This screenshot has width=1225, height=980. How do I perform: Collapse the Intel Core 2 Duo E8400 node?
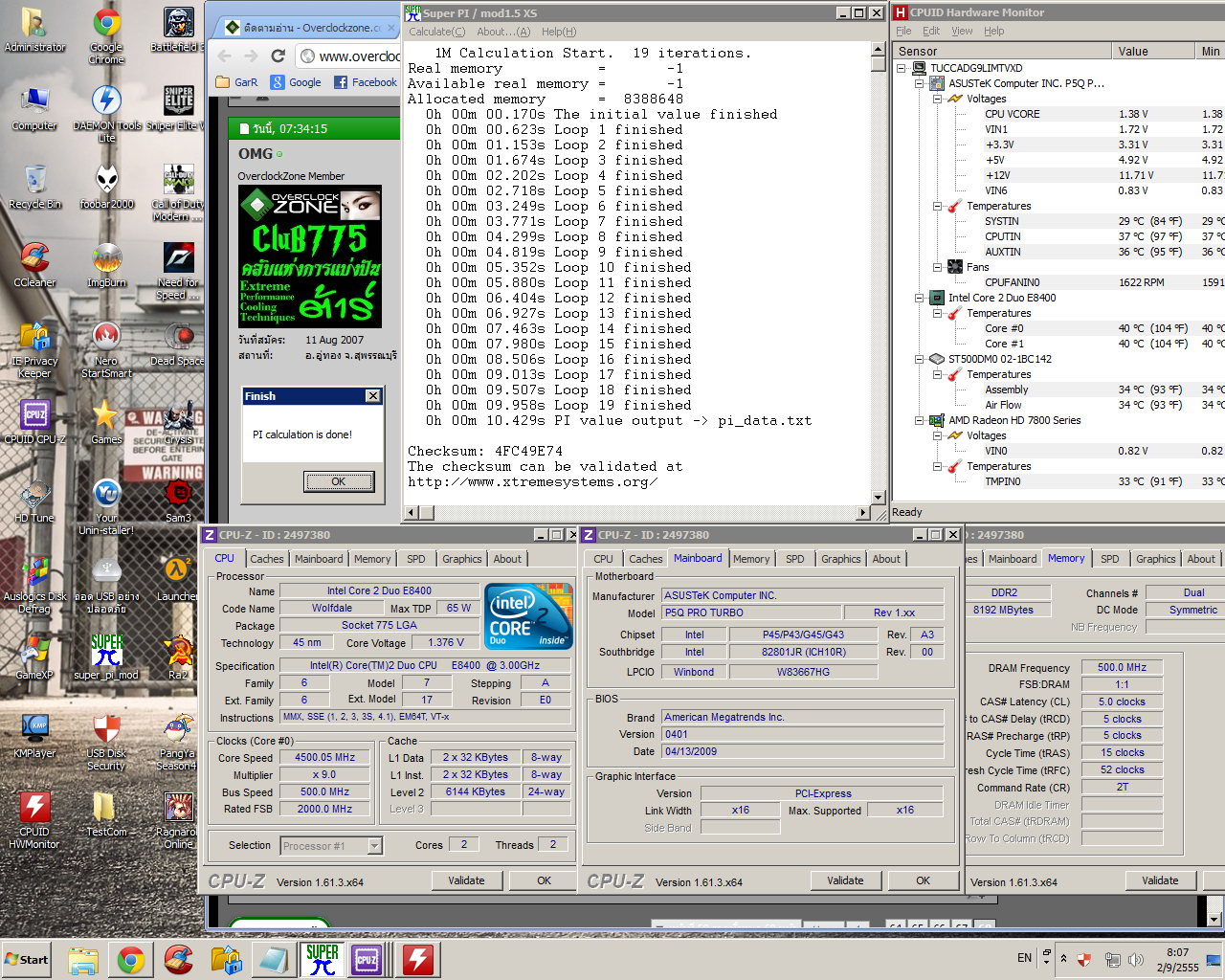pos(920,298)
